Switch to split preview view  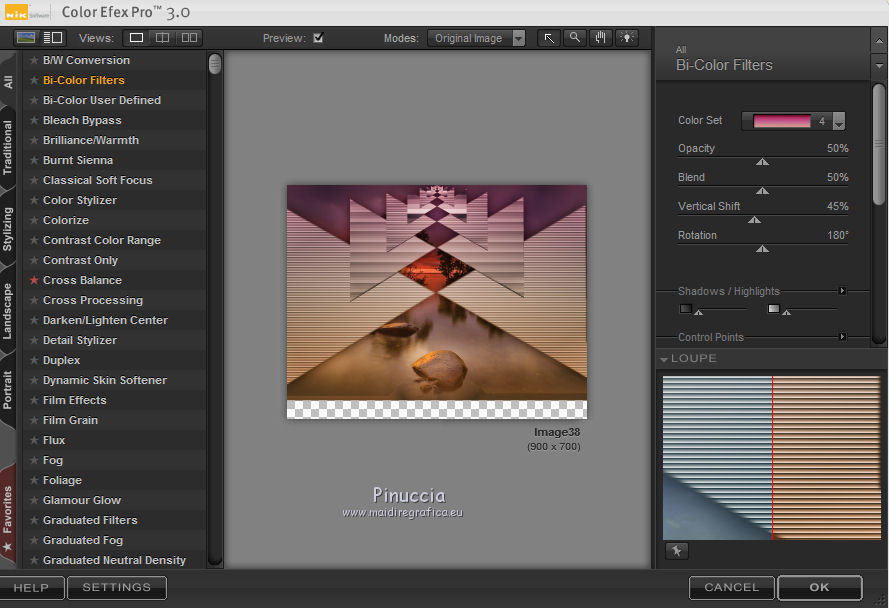pos(162,38)
